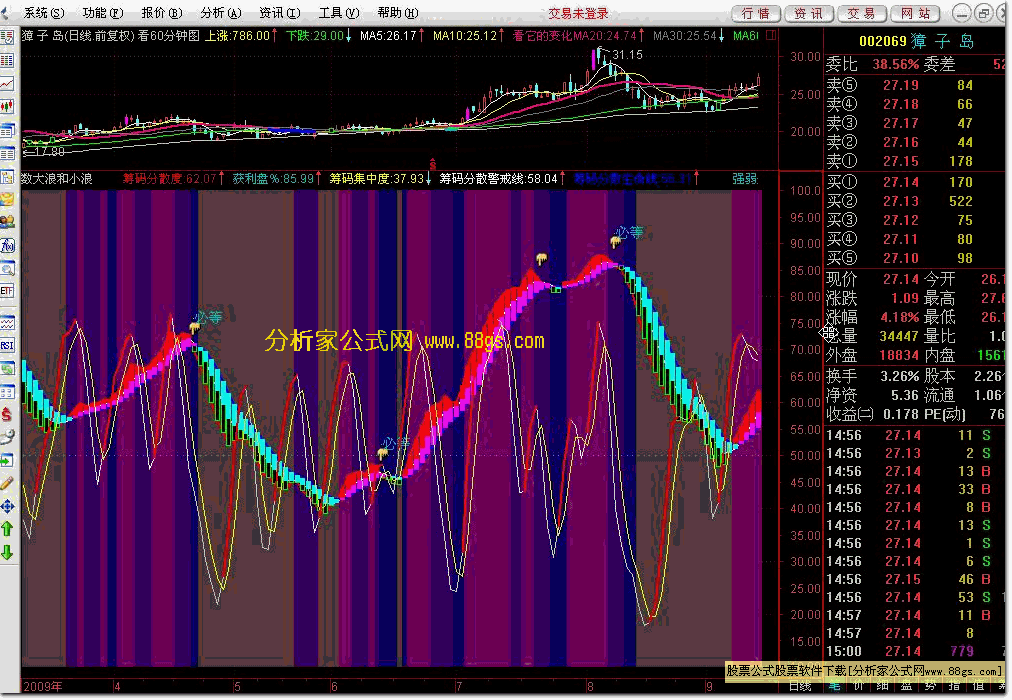This screenshot has width=1012, height=700.
Task: Switch to the 细 tab at bottom
Action: [x=882, y=686]
